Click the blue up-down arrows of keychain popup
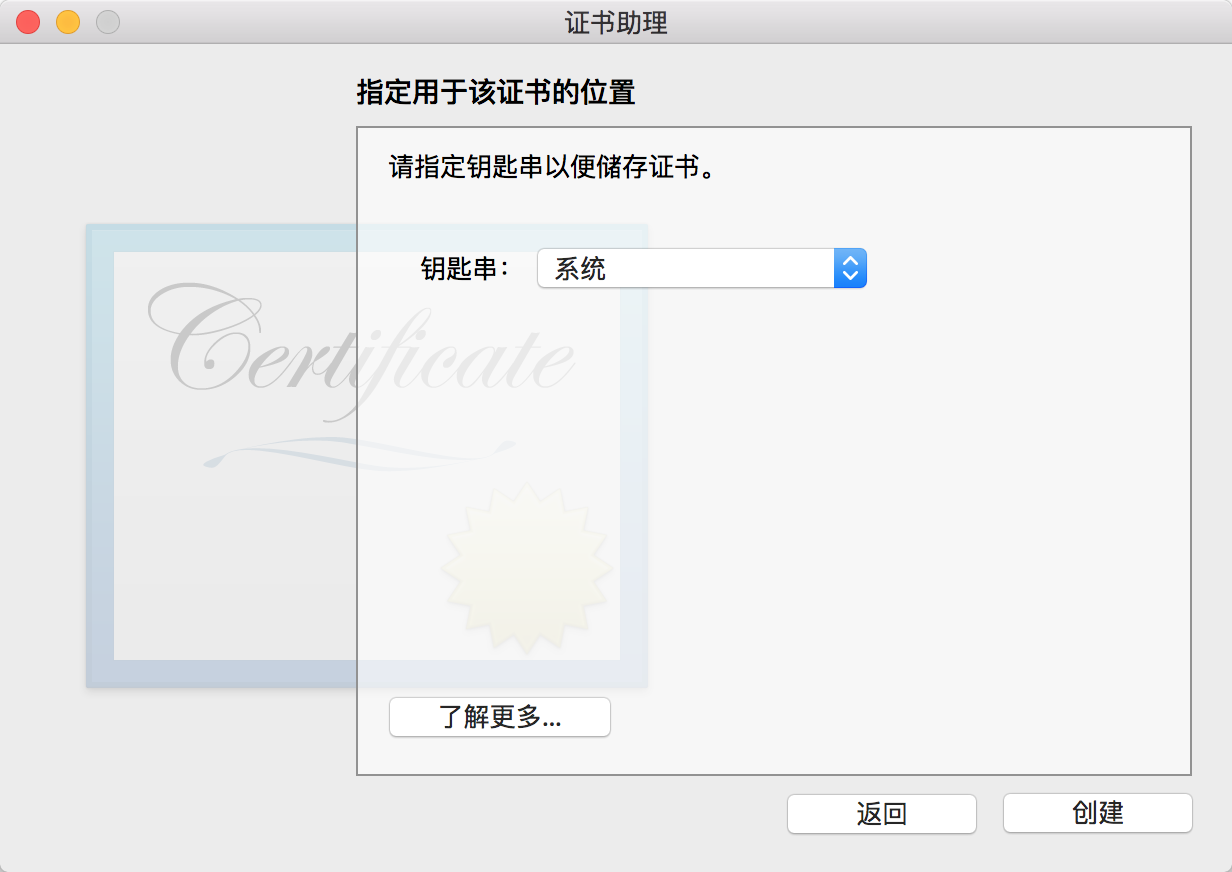The height and width of the screenshot is (872, 1232). (850, 268)
